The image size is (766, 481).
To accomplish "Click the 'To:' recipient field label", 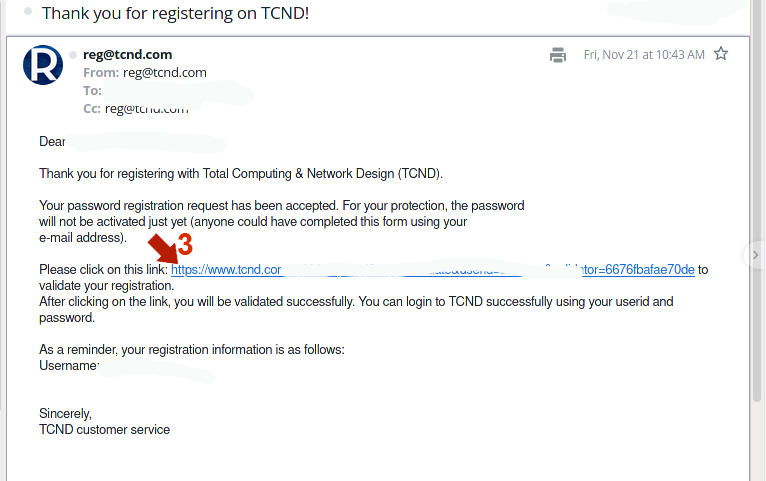I will coord(93,90).
